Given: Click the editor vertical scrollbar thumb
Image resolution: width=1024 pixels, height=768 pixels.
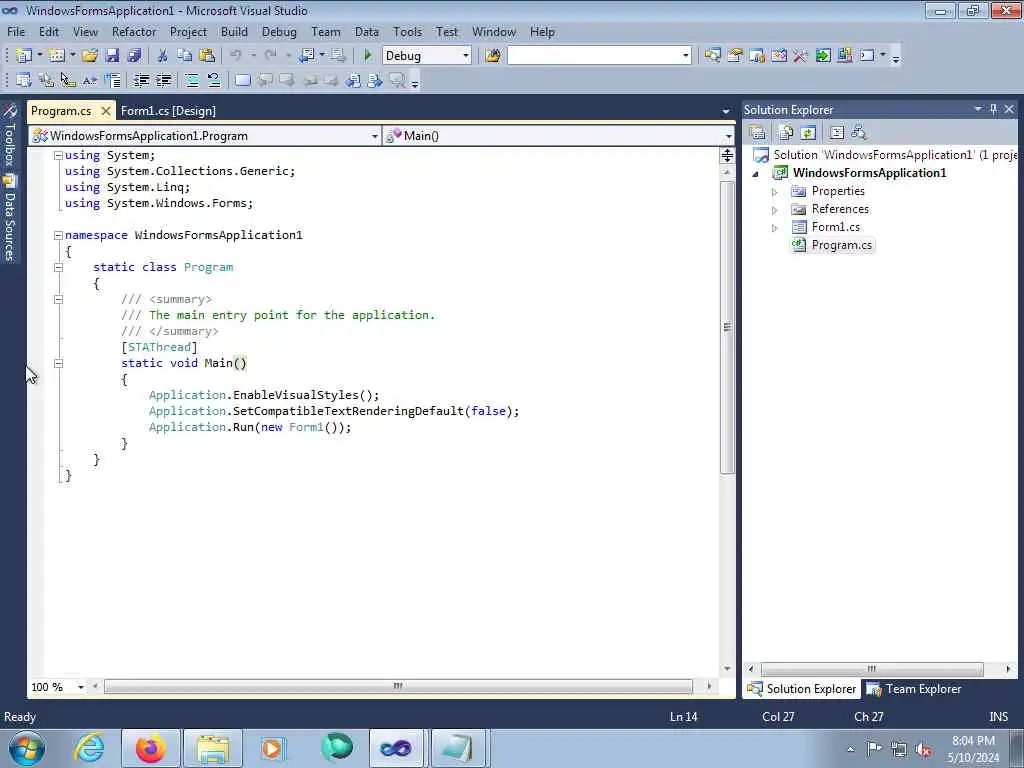Looking at the screenshot, I should pyautogui.click(x=727, y=327).
